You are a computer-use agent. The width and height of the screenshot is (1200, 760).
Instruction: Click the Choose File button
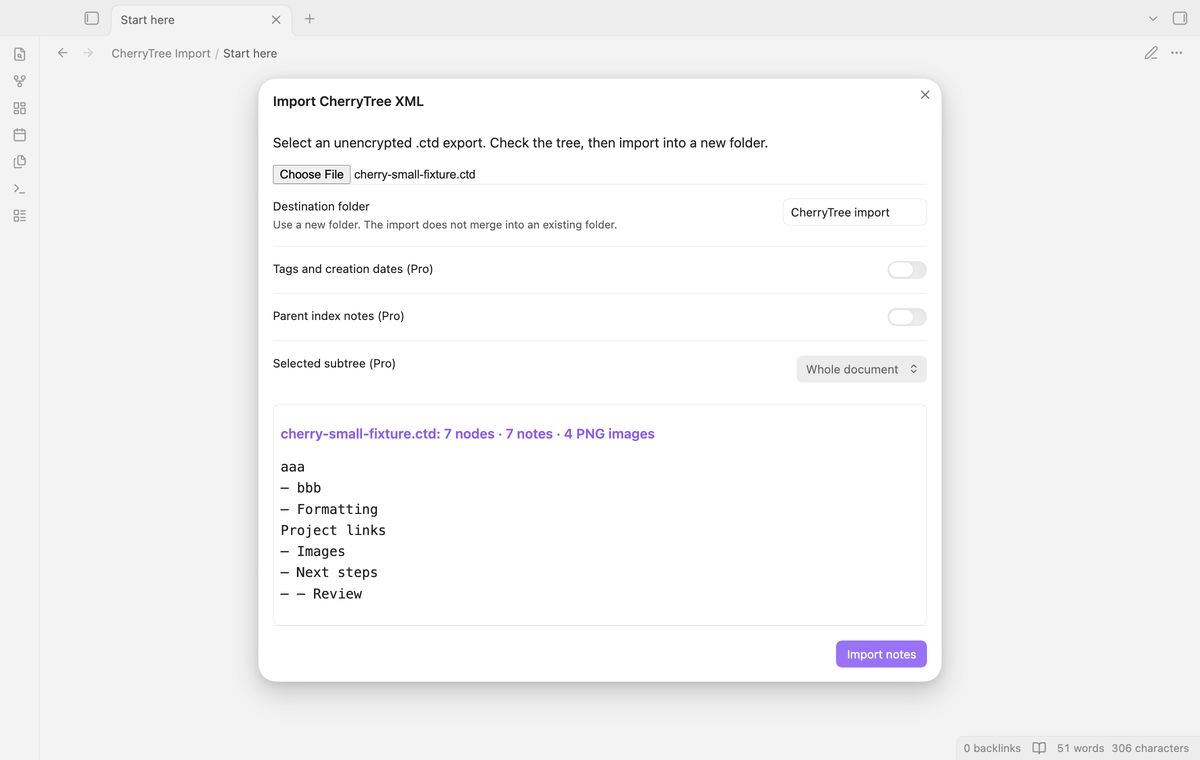[311, 174]
